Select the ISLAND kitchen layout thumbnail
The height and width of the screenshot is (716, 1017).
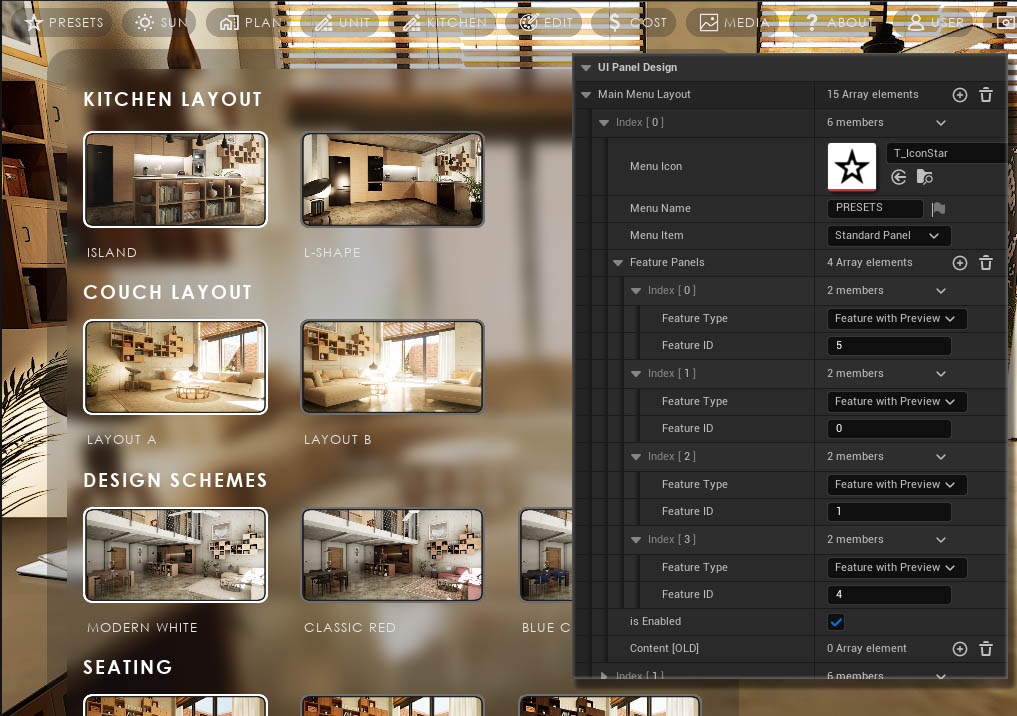pyautogui.click(x=175, y=180)
